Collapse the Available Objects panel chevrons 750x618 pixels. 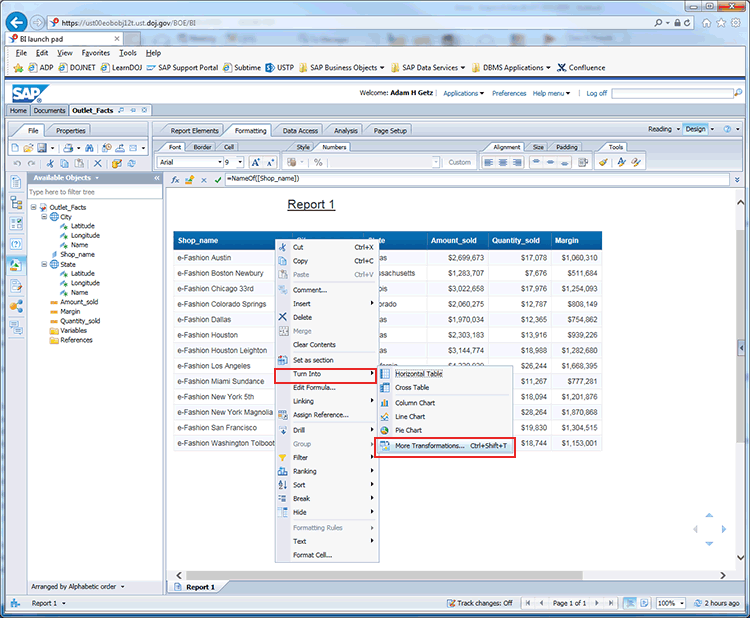click(x=157, y=178)
